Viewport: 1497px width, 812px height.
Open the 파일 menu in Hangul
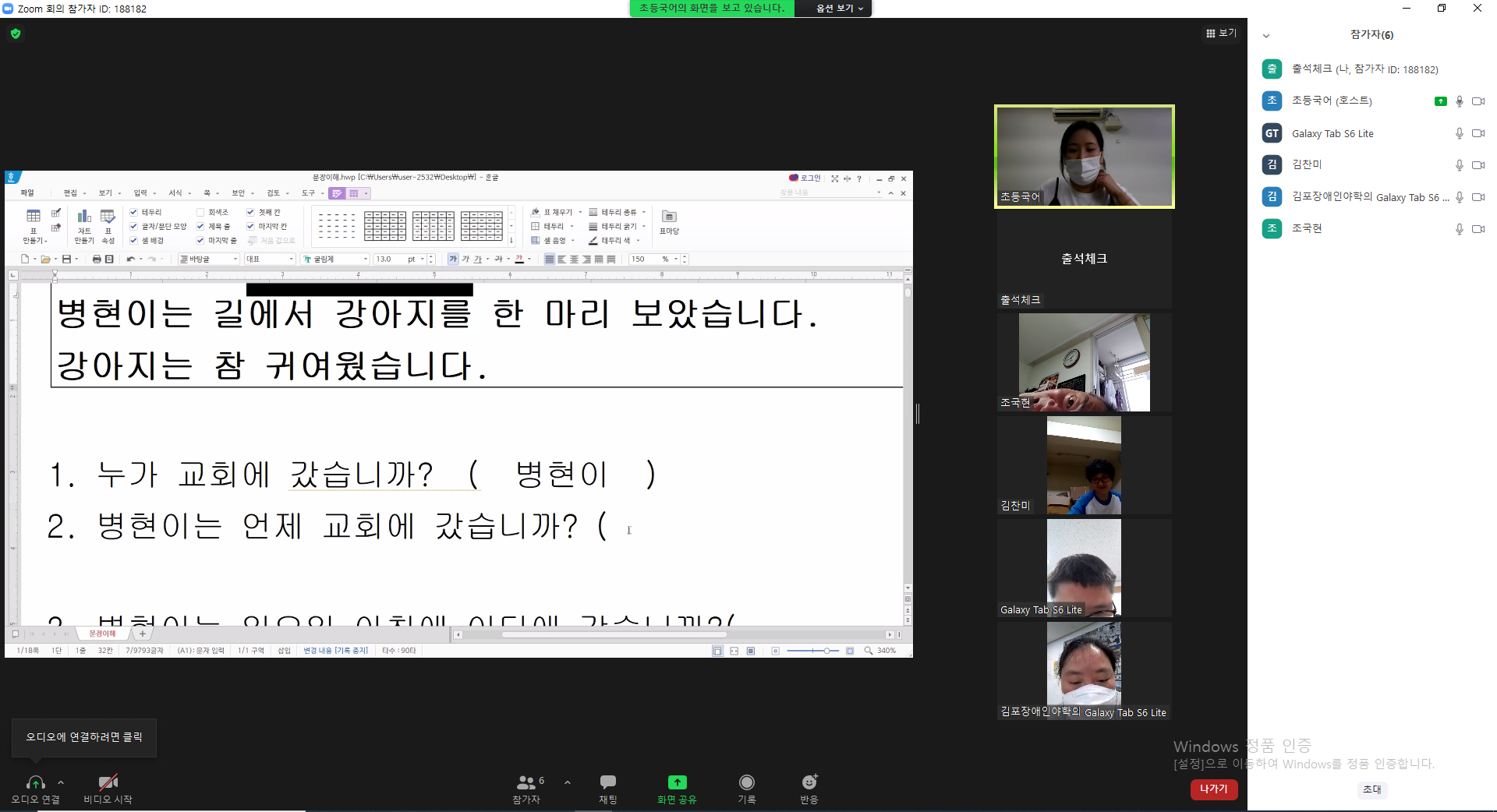click(x=27, y=192)
